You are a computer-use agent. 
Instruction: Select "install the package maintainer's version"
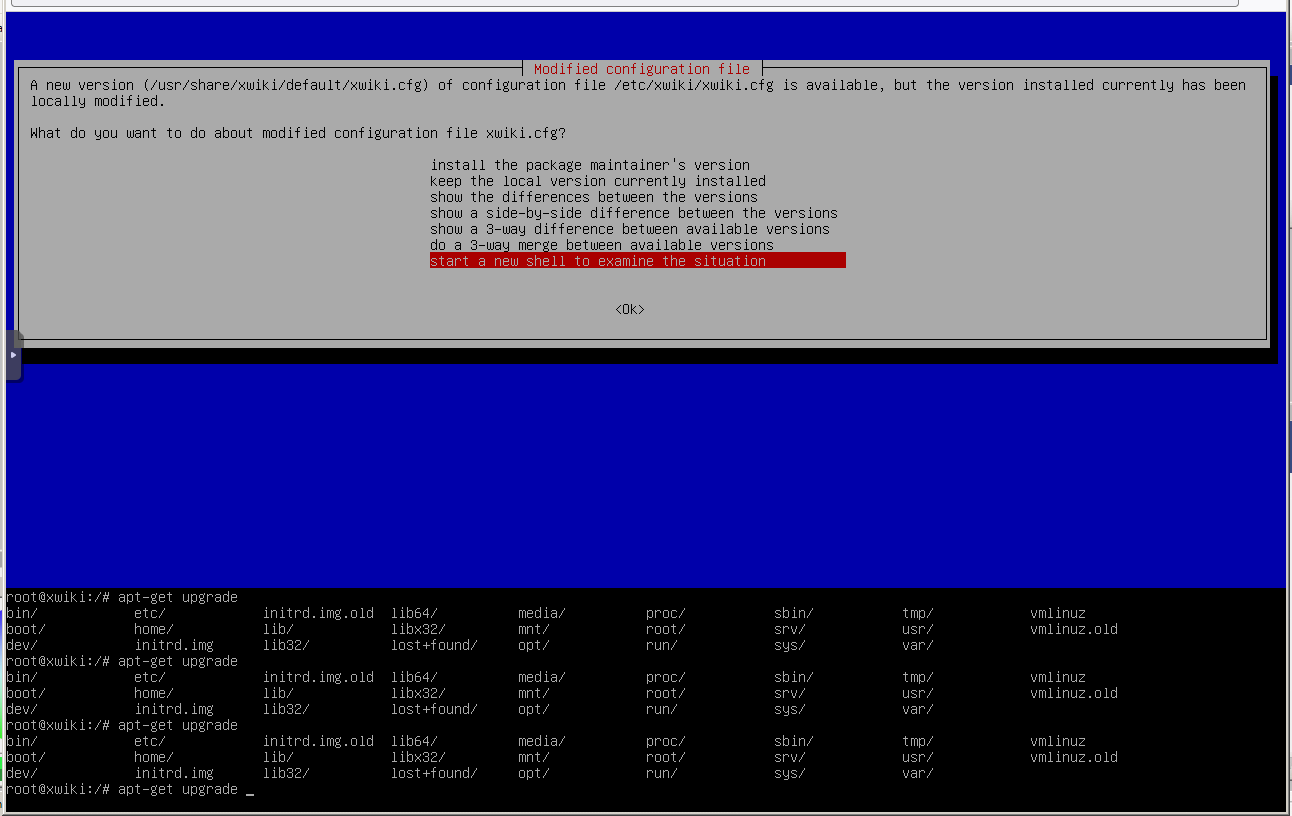[590, 165]
